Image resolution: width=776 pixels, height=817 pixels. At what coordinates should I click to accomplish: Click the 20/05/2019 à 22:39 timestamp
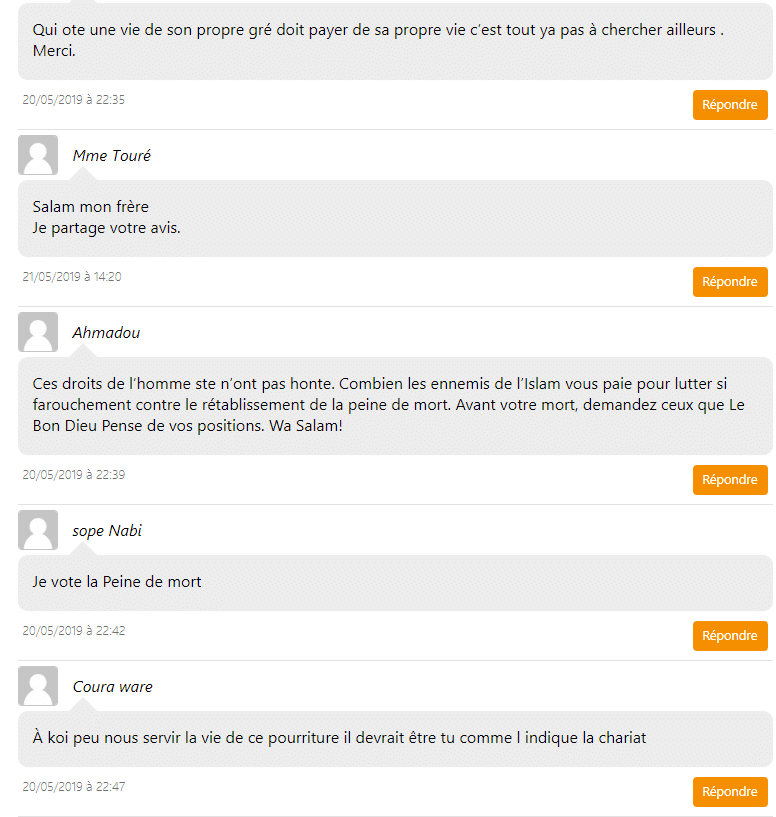[x=73, y=475]
